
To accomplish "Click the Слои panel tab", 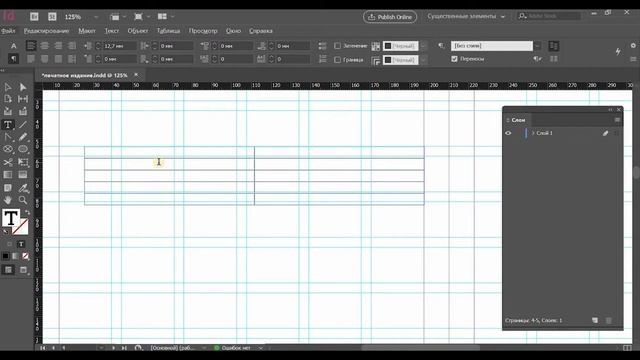I will [x=518, y=120].
